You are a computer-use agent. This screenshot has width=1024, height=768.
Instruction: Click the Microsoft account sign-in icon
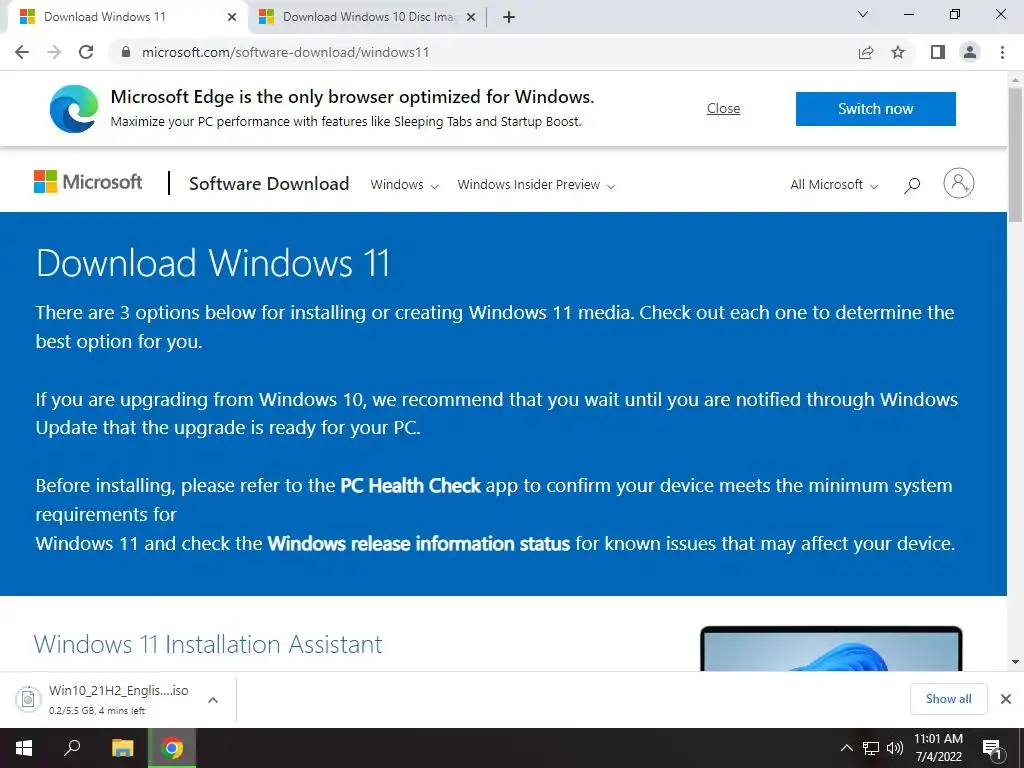pos(959,184)
